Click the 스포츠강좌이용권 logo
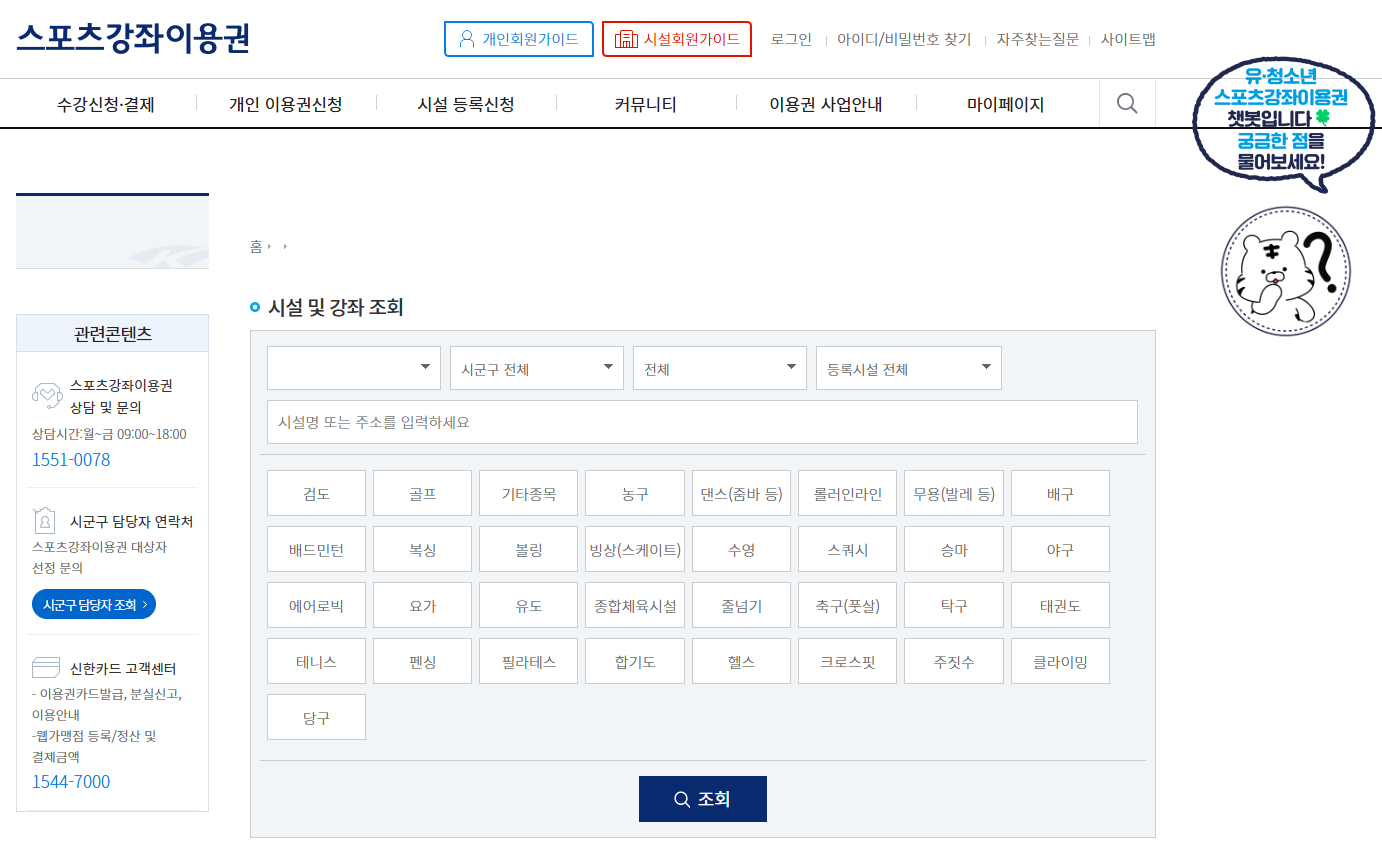 133,35
